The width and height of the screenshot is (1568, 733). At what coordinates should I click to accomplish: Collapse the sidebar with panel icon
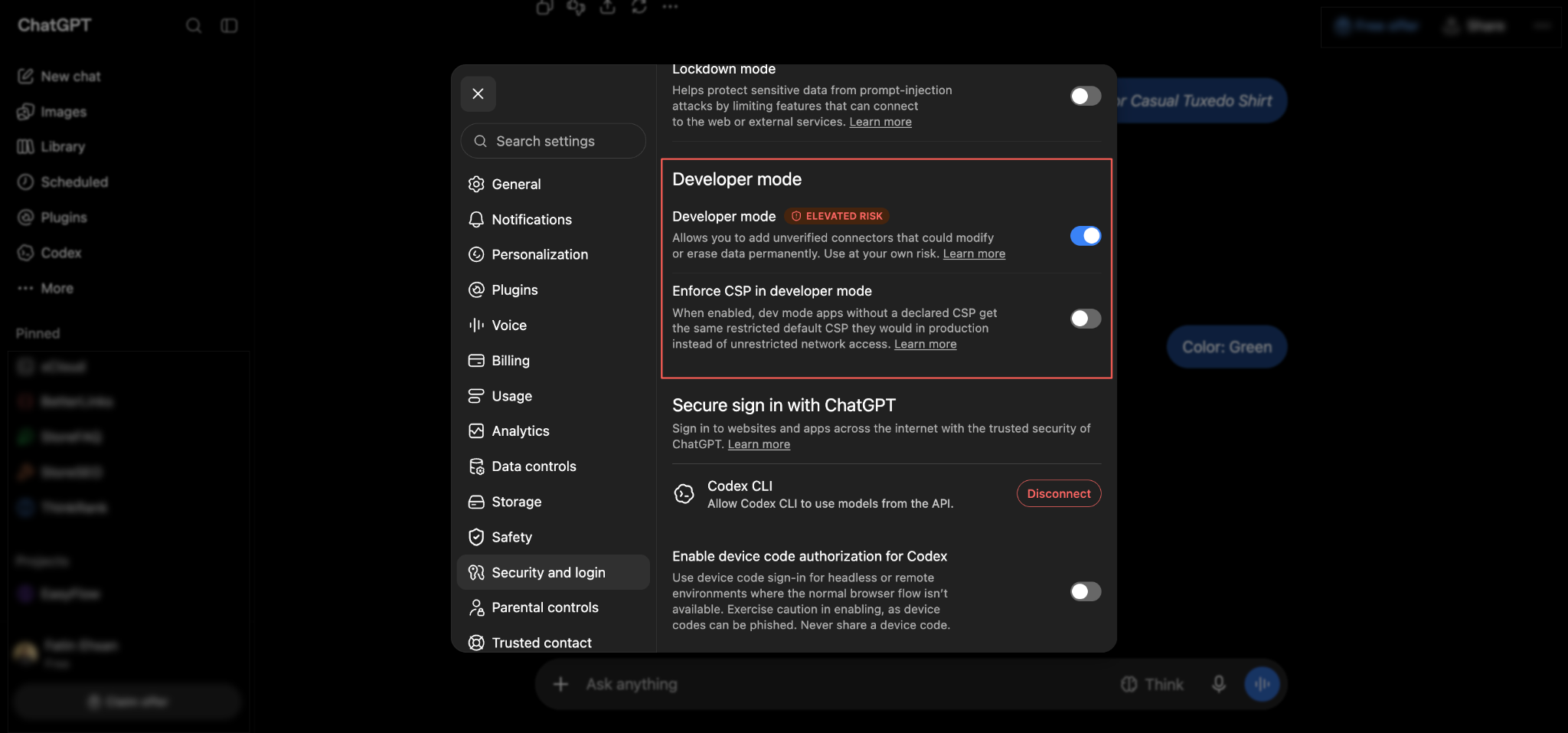click(x=229, y=25)
